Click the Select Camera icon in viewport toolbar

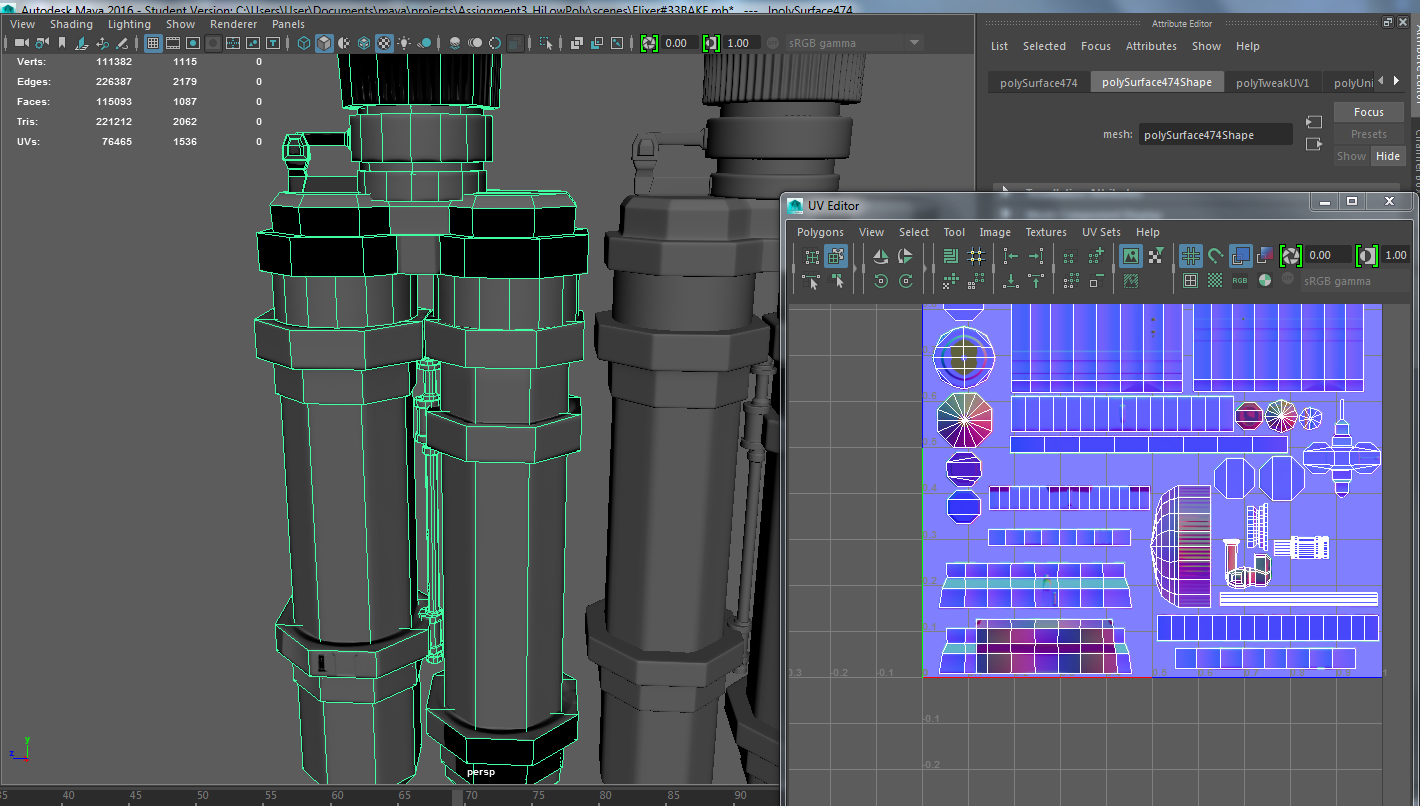21,43
